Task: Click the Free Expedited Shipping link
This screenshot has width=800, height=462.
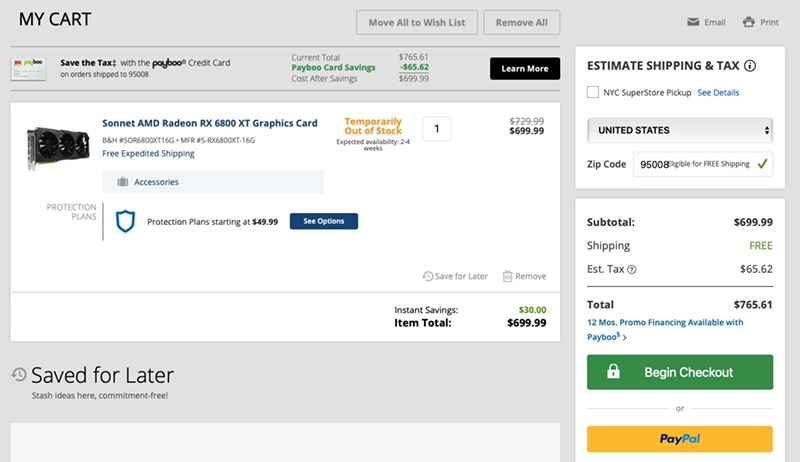Action: point(148,153)
